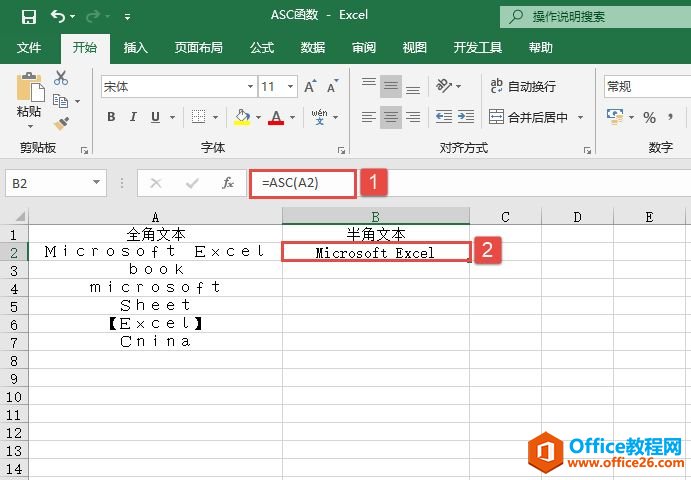
Task: Expand font color palette arrow
Action: pyautogui.click(x=293, y=117)
